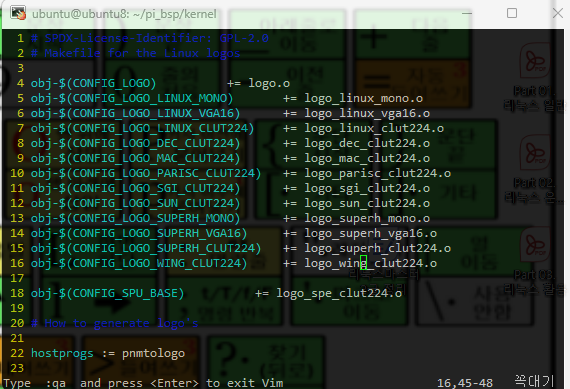Click logo_linux_clut224.o in the editor

click(374, 128)
